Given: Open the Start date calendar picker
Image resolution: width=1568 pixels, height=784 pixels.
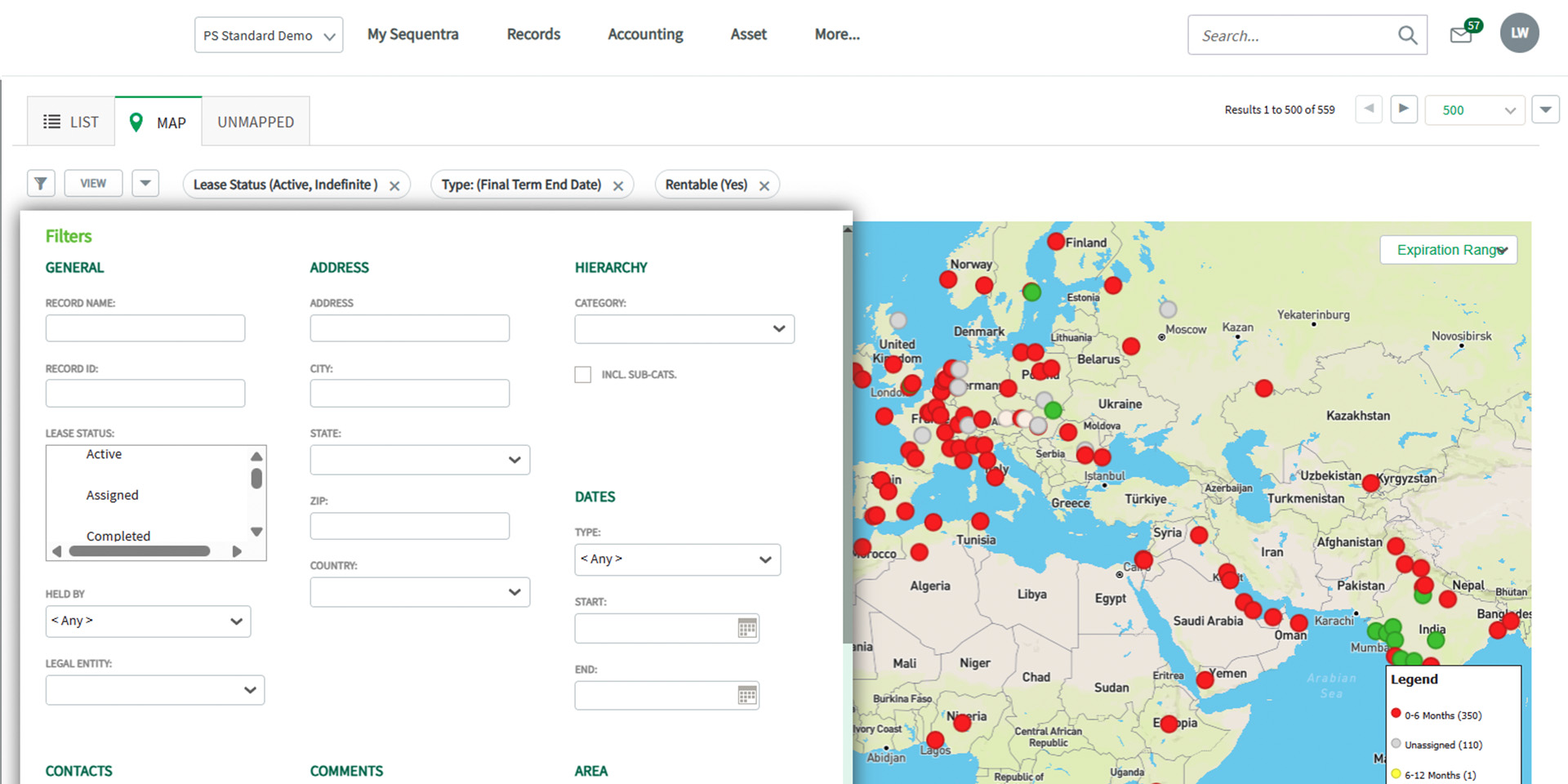Looking at the screenshot, I should pos(747,628).
